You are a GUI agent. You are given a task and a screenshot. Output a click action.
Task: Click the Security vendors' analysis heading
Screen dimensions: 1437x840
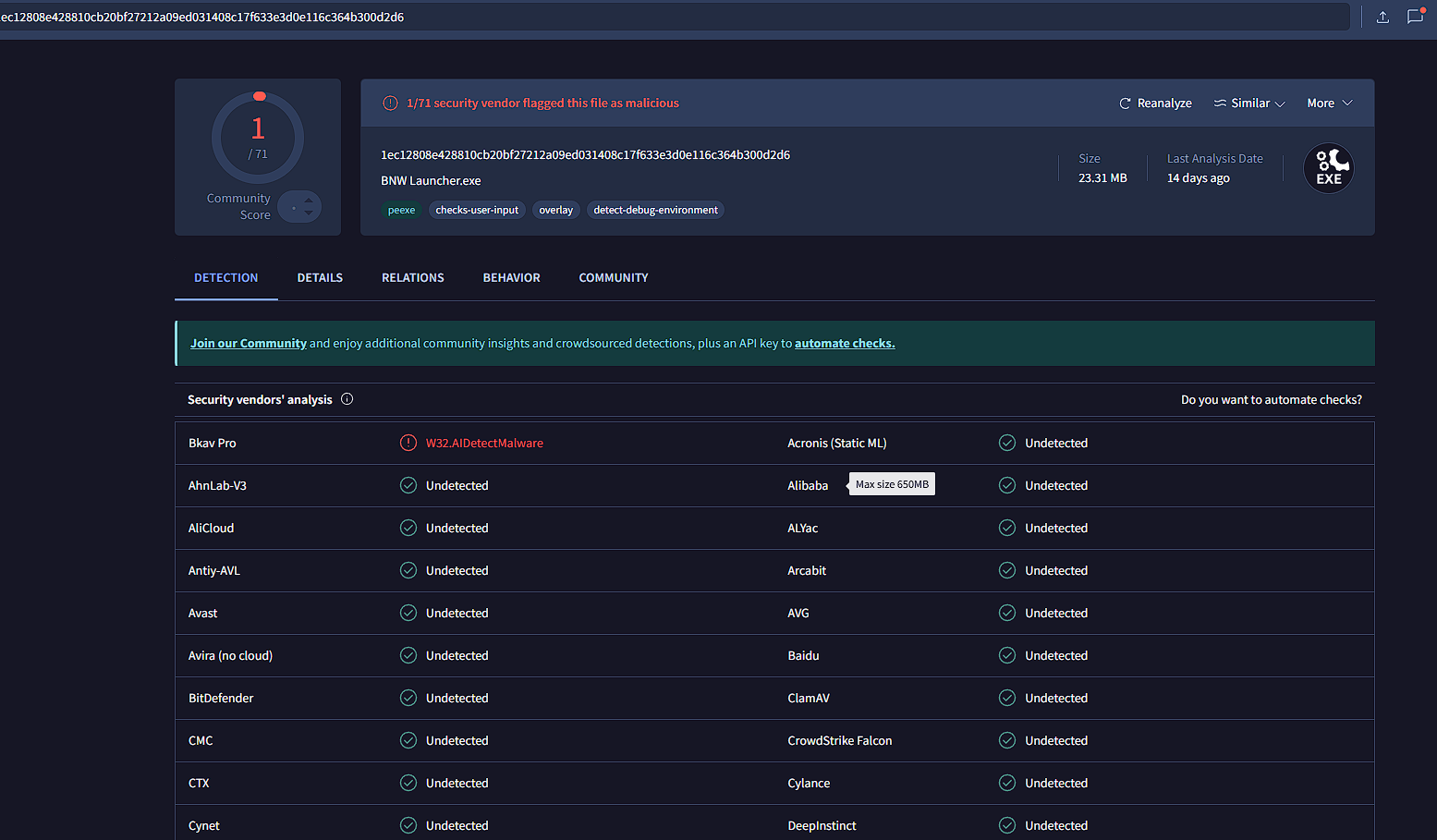pyautogui.click(x=260, y=399)
